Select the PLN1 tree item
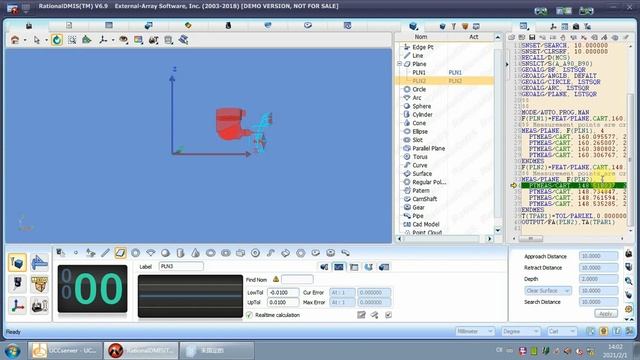Image resolution: width=640 pixels, height=360 pixels. click(419, 72)
